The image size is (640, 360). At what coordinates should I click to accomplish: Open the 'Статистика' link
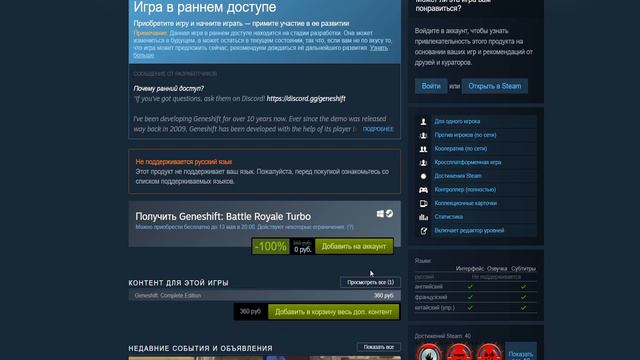pos(448,217)
